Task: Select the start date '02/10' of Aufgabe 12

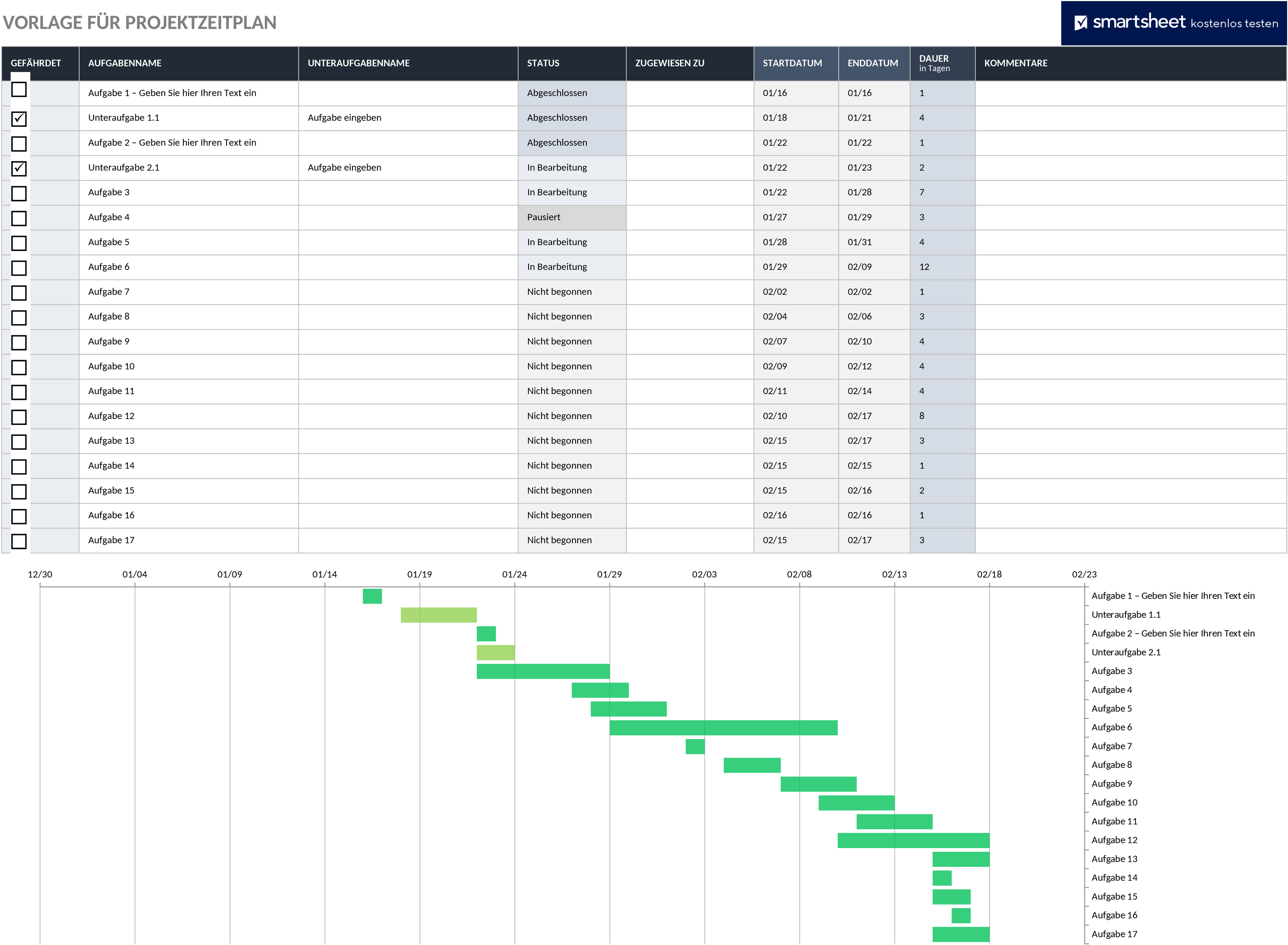Action: pos(796,416)
